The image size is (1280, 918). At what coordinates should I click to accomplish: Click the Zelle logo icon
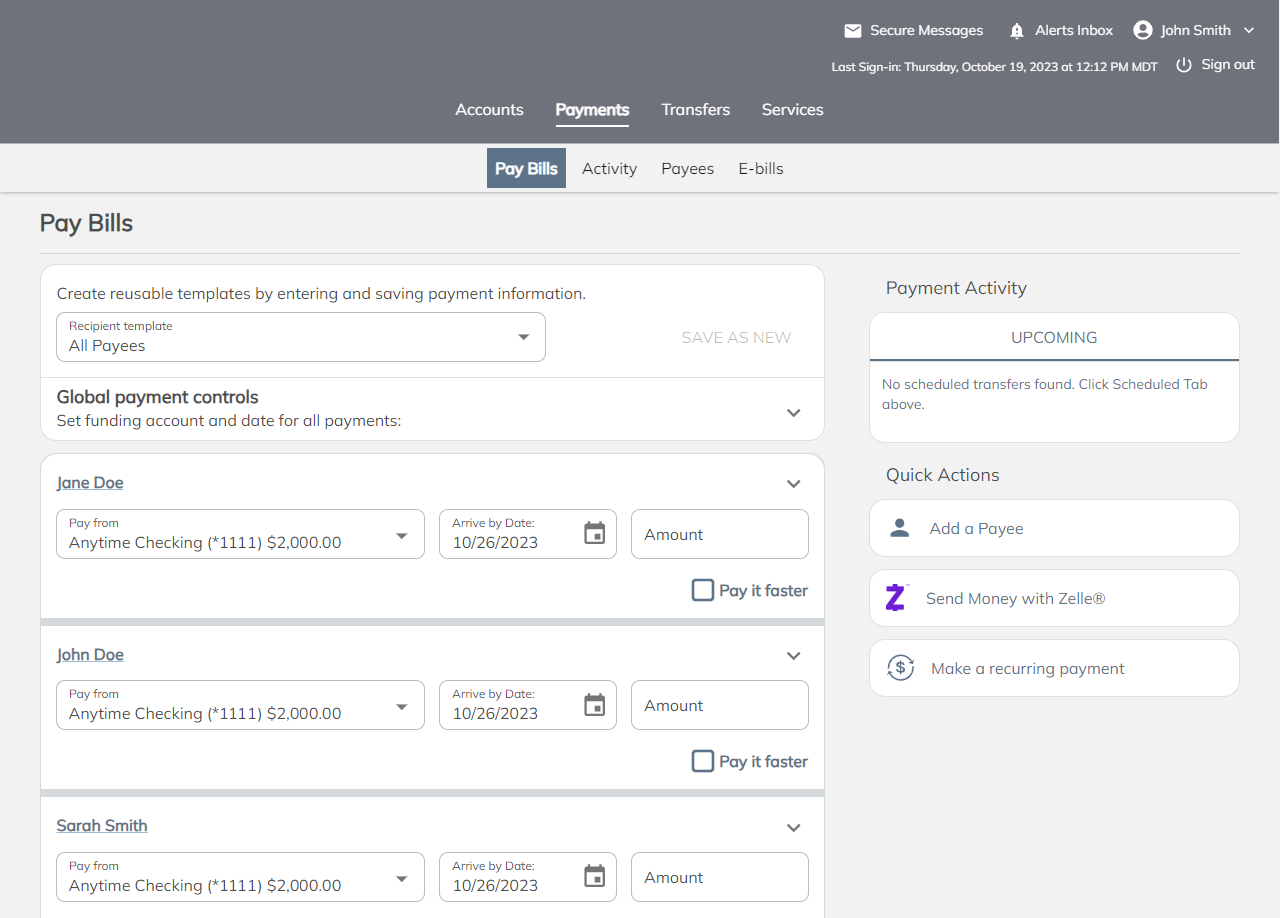pos(896,598)
